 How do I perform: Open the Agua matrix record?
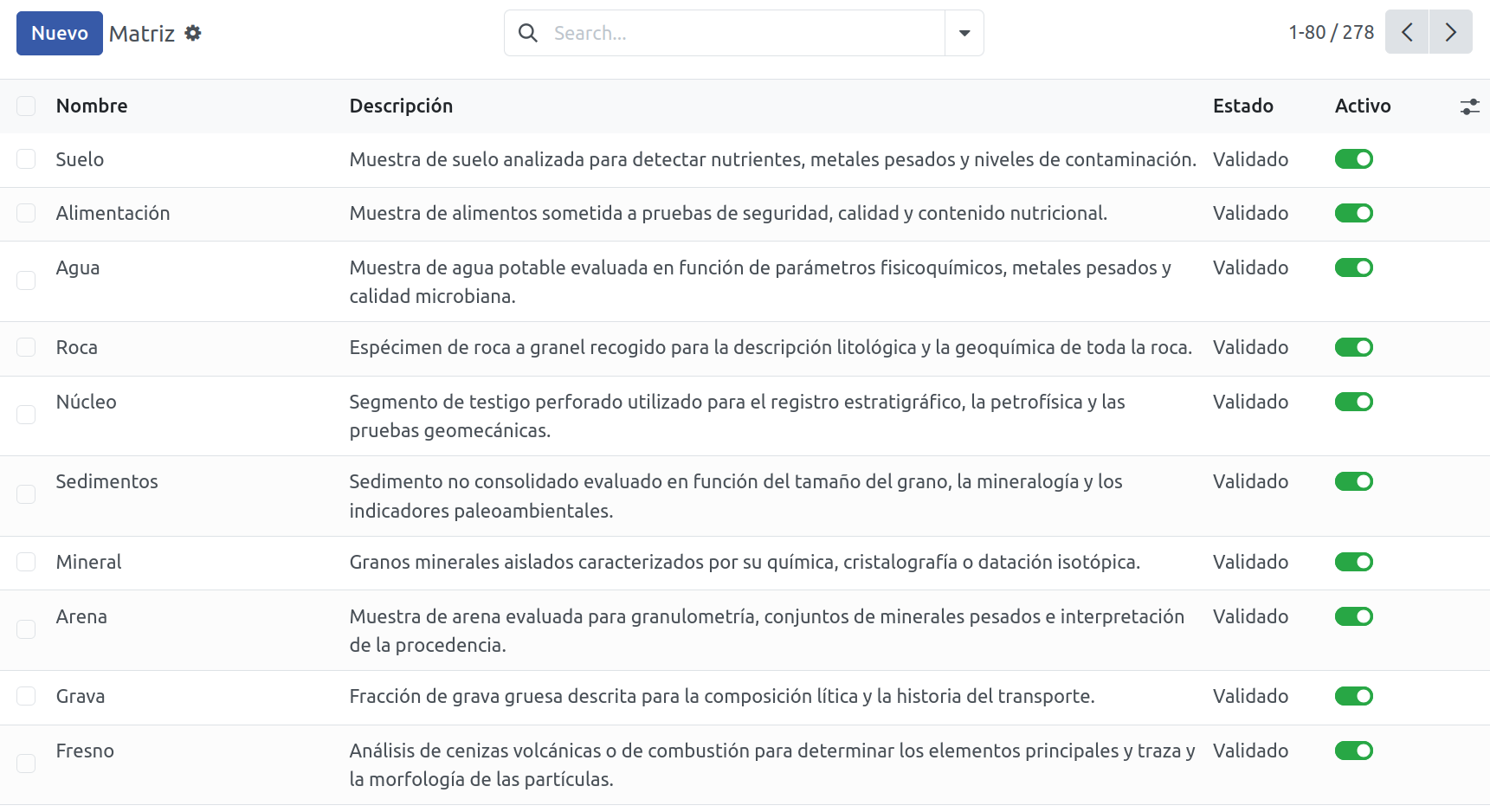click(78, 267)
